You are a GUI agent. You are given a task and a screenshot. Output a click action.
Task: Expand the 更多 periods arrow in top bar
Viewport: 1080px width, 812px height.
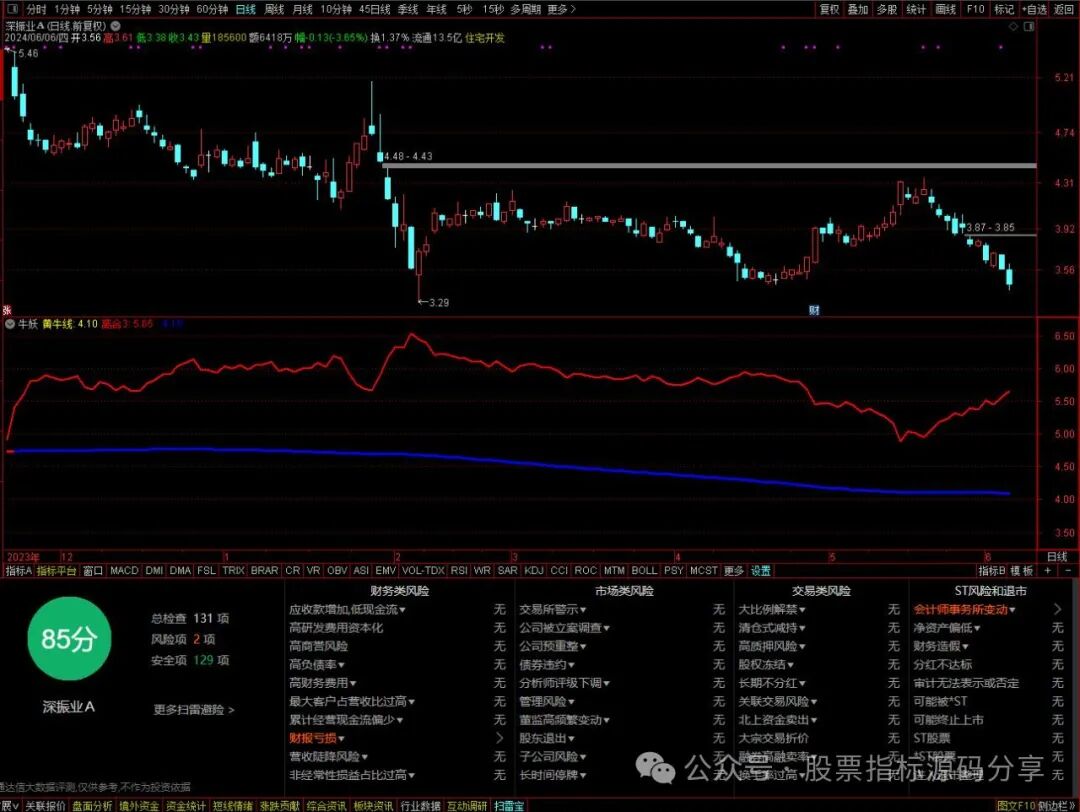561,9
